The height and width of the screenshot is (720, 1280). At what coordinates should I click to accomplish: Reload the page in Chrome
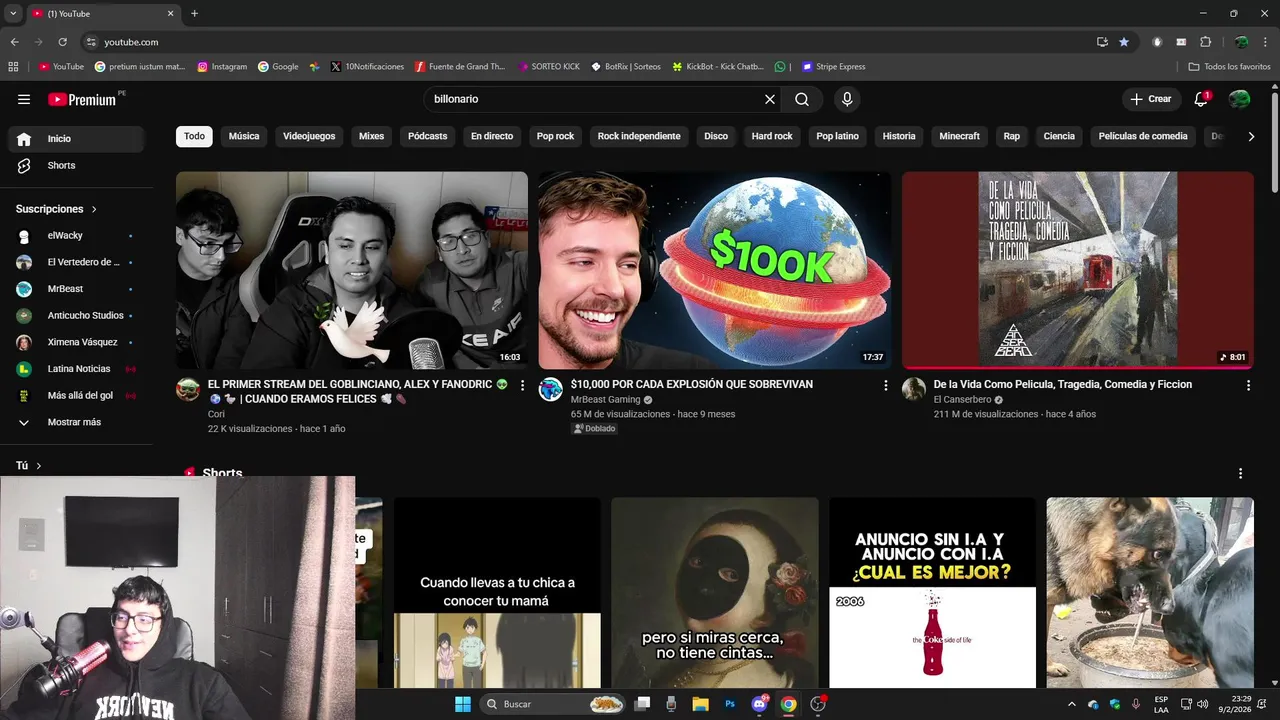pos(62,42)
